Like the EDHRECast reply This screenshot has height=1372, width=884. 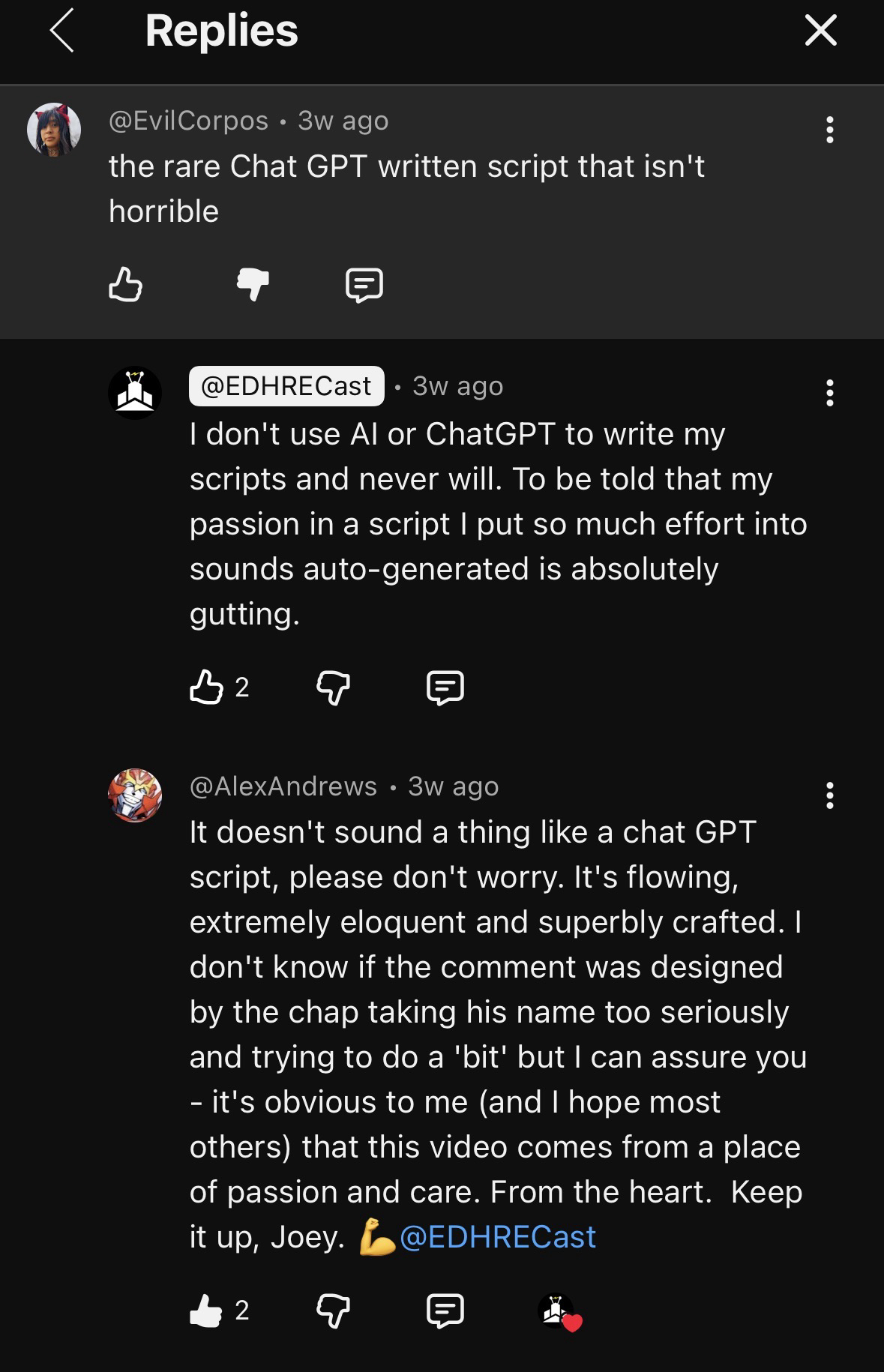tap(206, 687)
